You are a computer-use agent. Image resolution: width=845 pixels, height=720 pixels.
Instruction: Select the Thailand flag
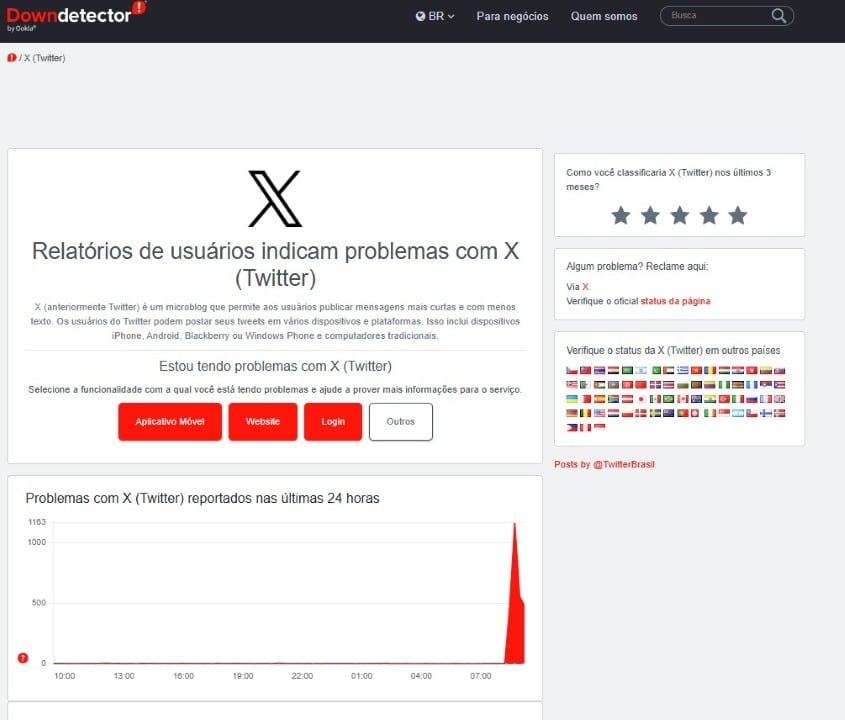599,370
